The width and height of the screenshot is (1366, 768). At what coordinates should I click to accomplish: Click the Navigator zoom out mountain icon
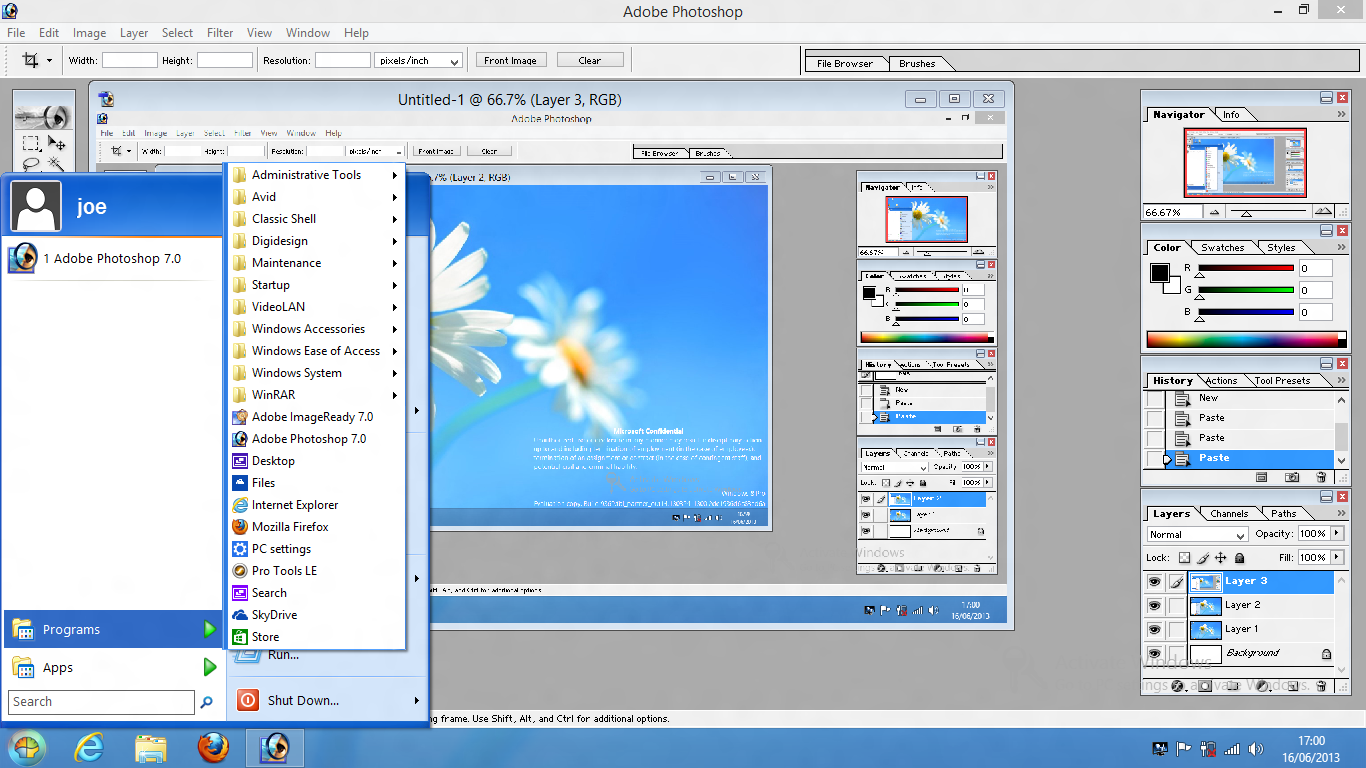tap(1214, 212)
